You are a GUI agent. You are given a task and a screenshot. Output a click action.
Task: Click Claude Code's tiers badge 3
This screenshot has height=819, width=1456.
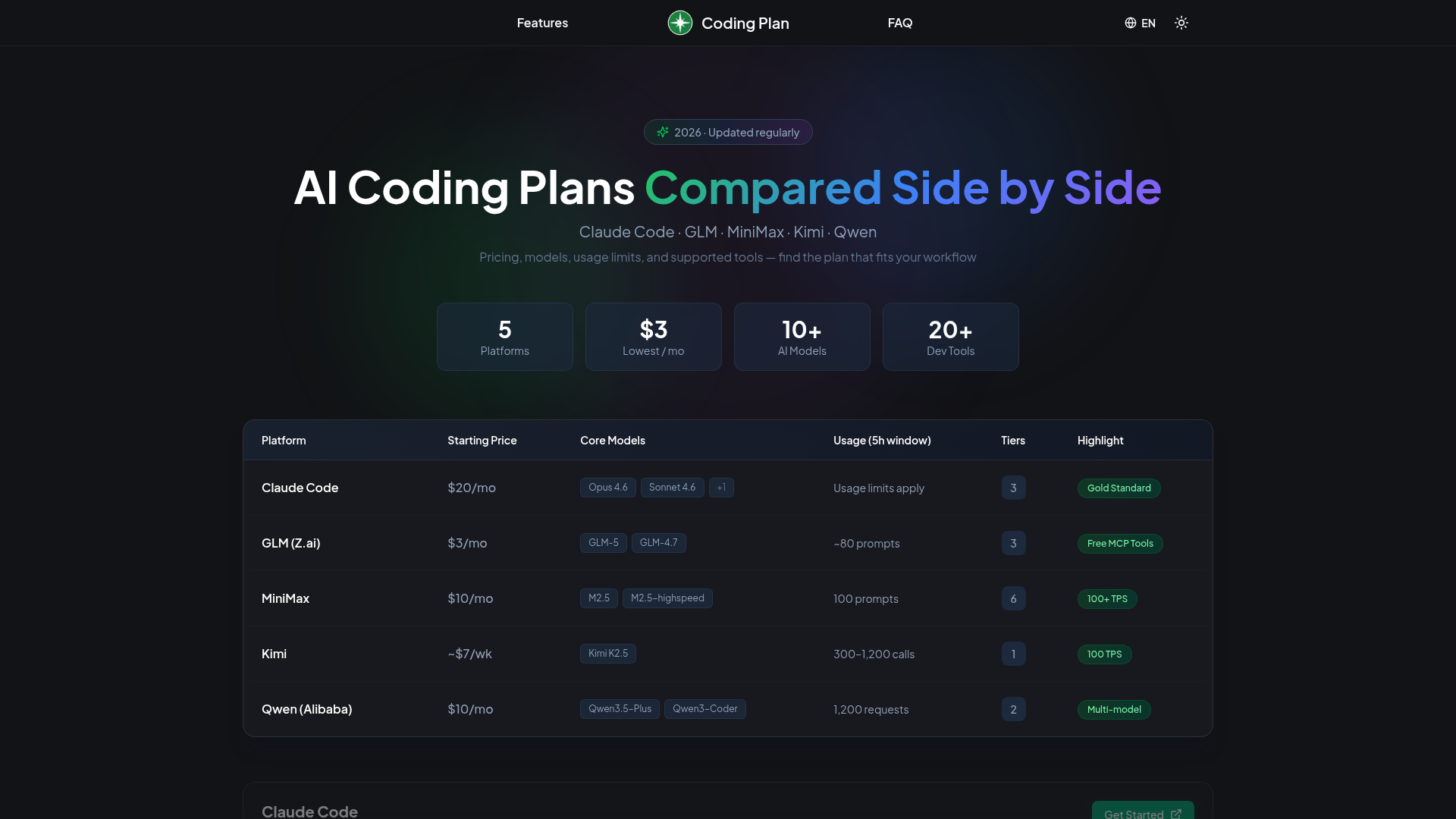coord(1013,488)
